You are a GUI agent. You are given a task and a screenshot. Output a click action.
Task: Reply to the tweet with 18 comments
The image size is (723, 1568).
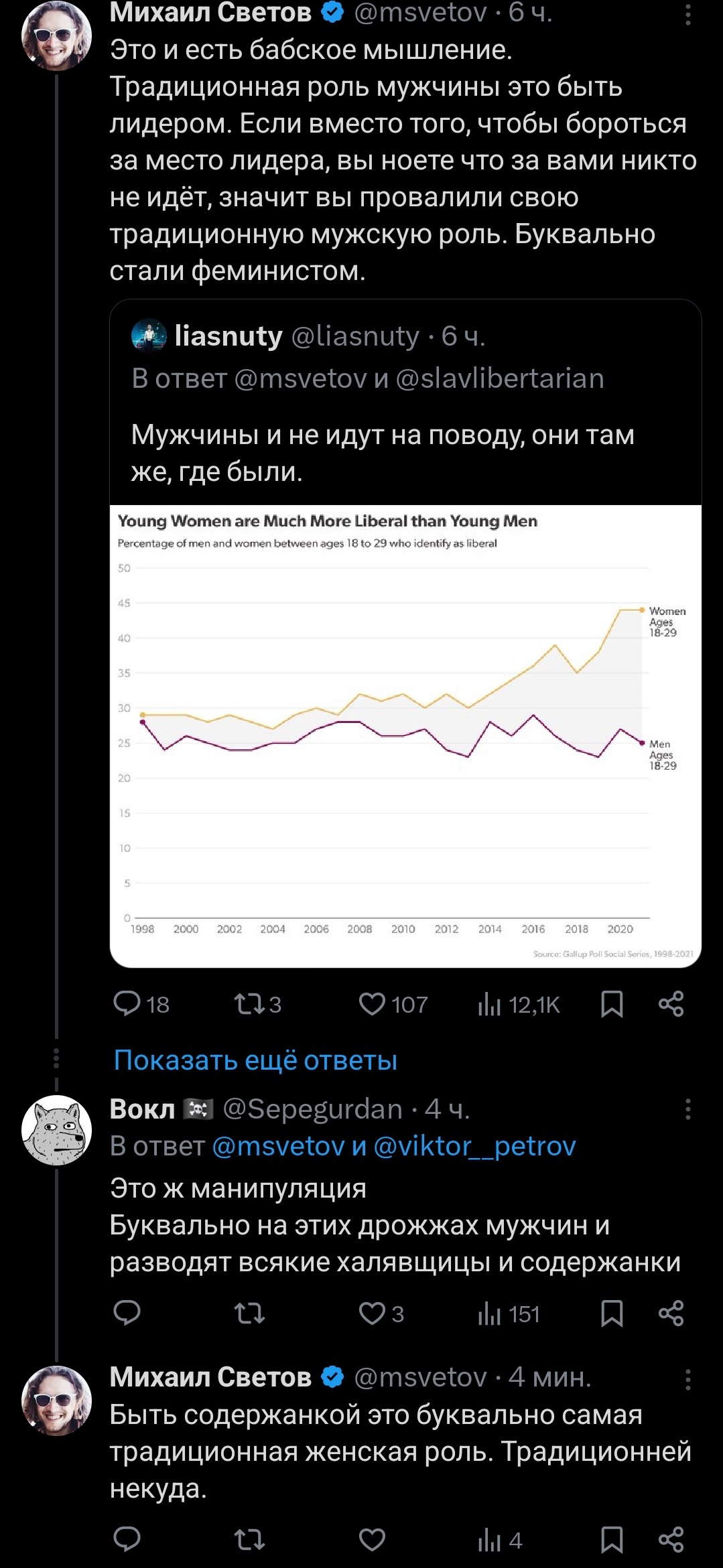pyautogui.click(x=127, y=1004)
